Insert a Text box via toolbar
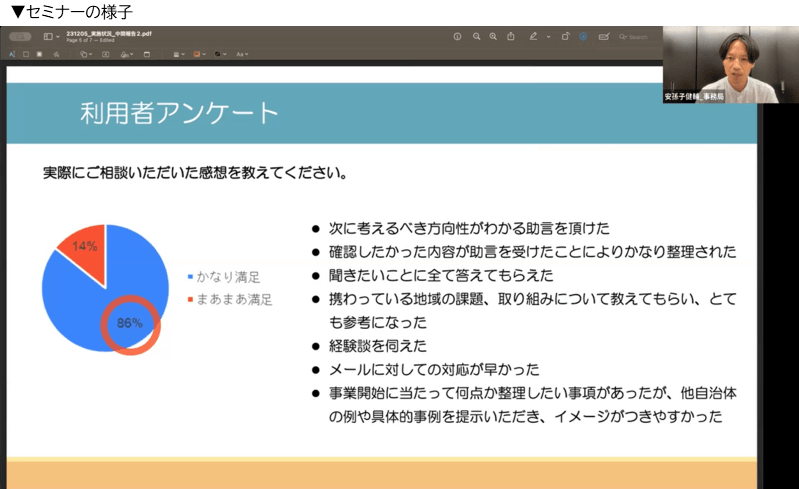799x489 pixels. pyautogui.click(x=105, y=54)
